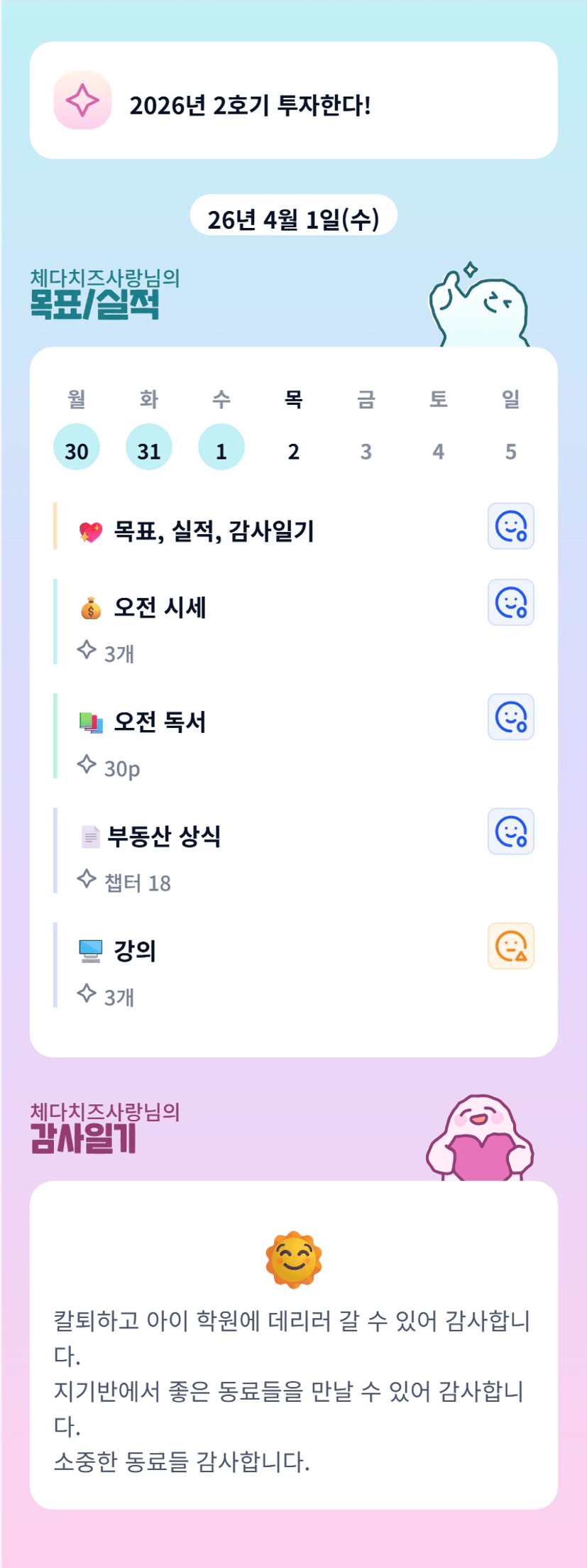Click the sun smiley emoji in gratitude card
The image size is (587, 1568).
[294, 1260]
